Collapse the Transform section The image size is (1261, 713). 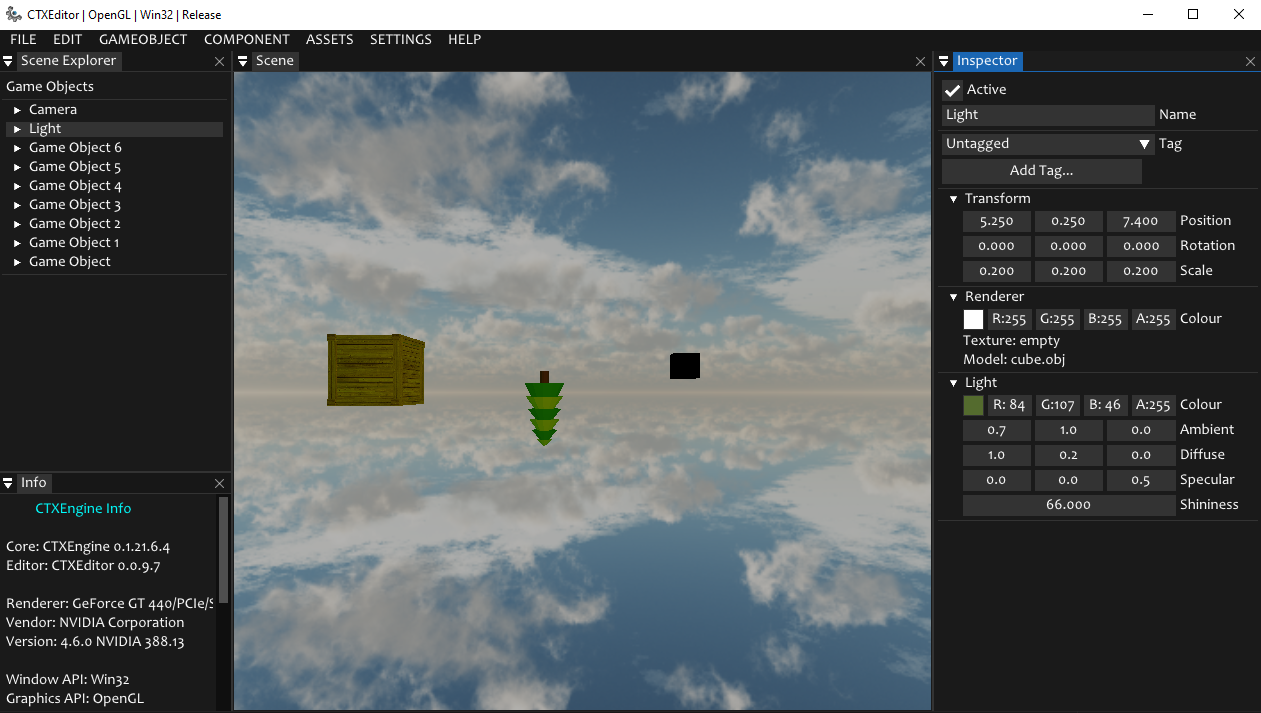tap(953, 199)
